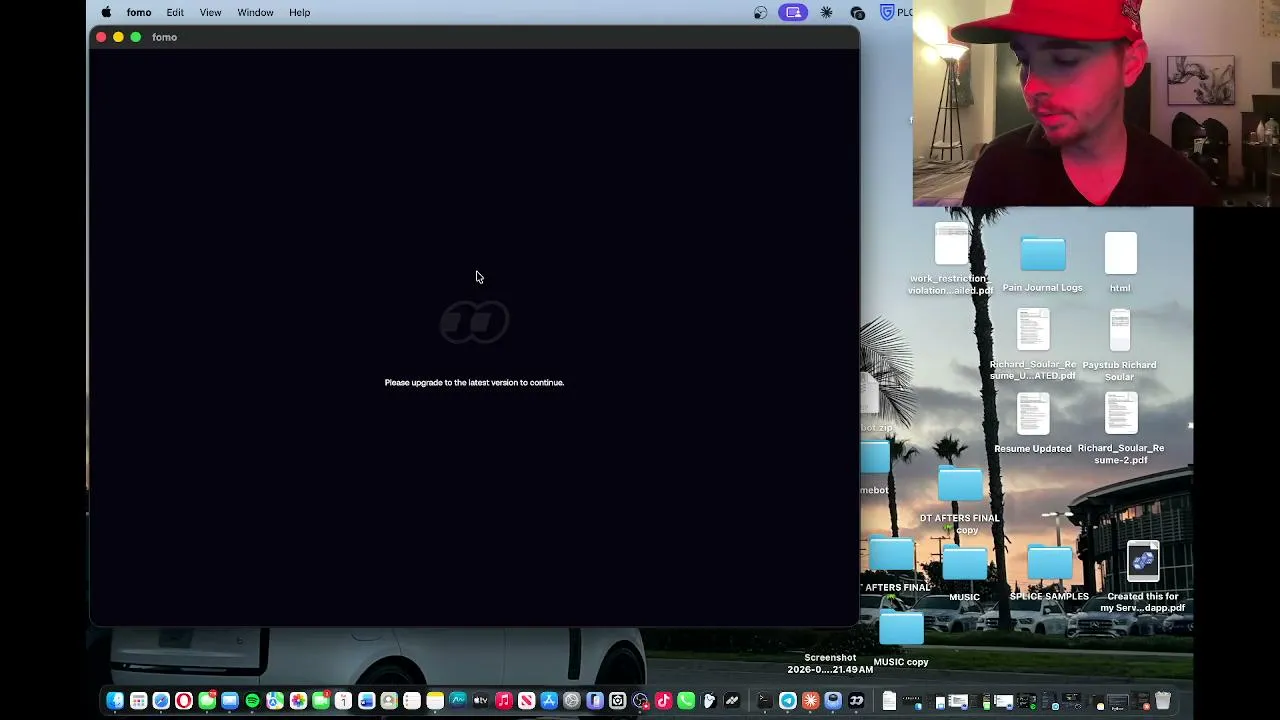Open the fomo application menu
This screenshot has height=720, width=1280.
click(139, 13)
